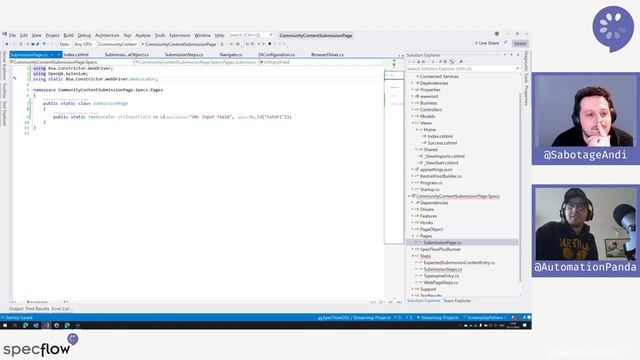Switch to the BrowserDriver.cs tab
This screenshot has height=360, width=640.
point(327,54)
